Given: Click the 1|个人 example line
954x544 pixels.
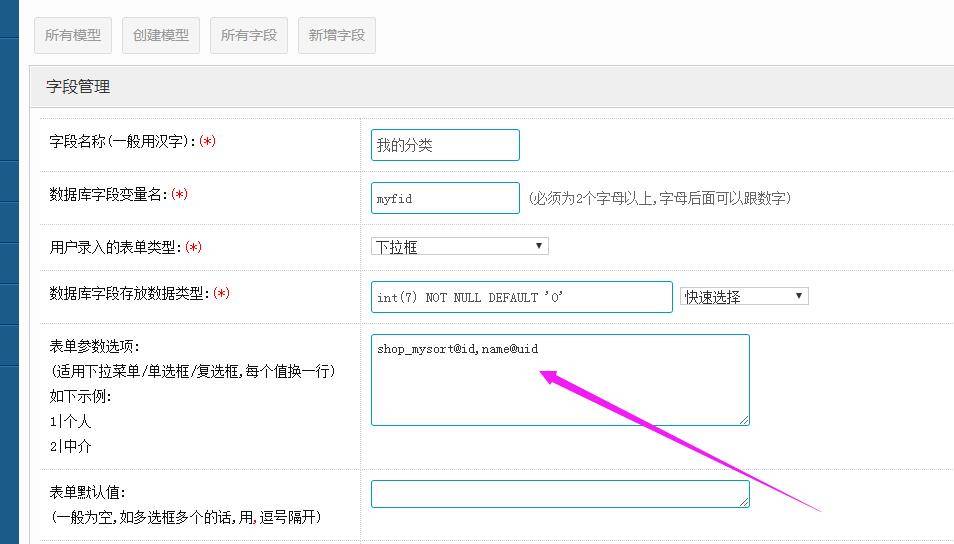Looking at the screenshot, I should 70,422.
